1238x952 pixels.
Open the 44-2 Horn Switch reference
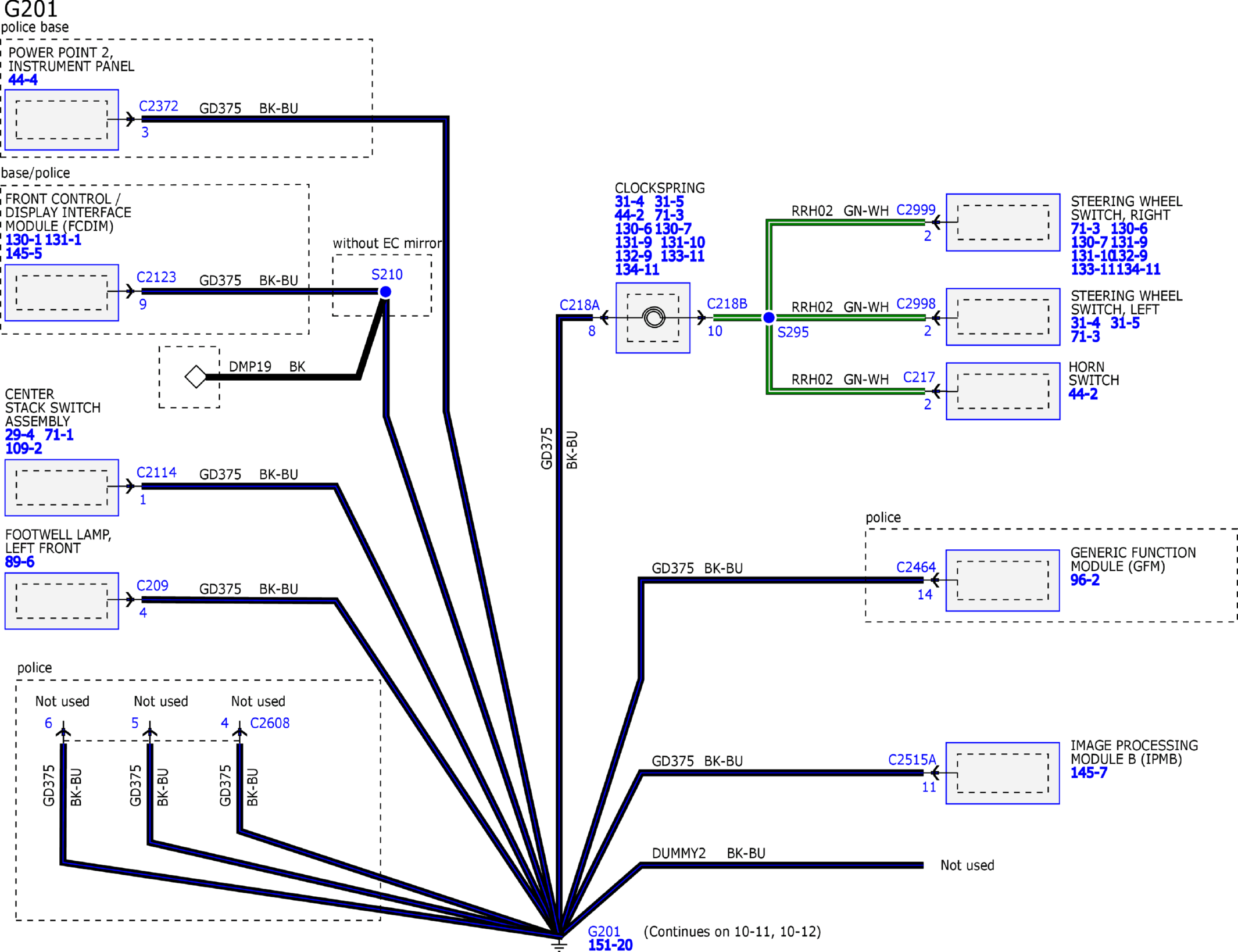pos(1083,394)
